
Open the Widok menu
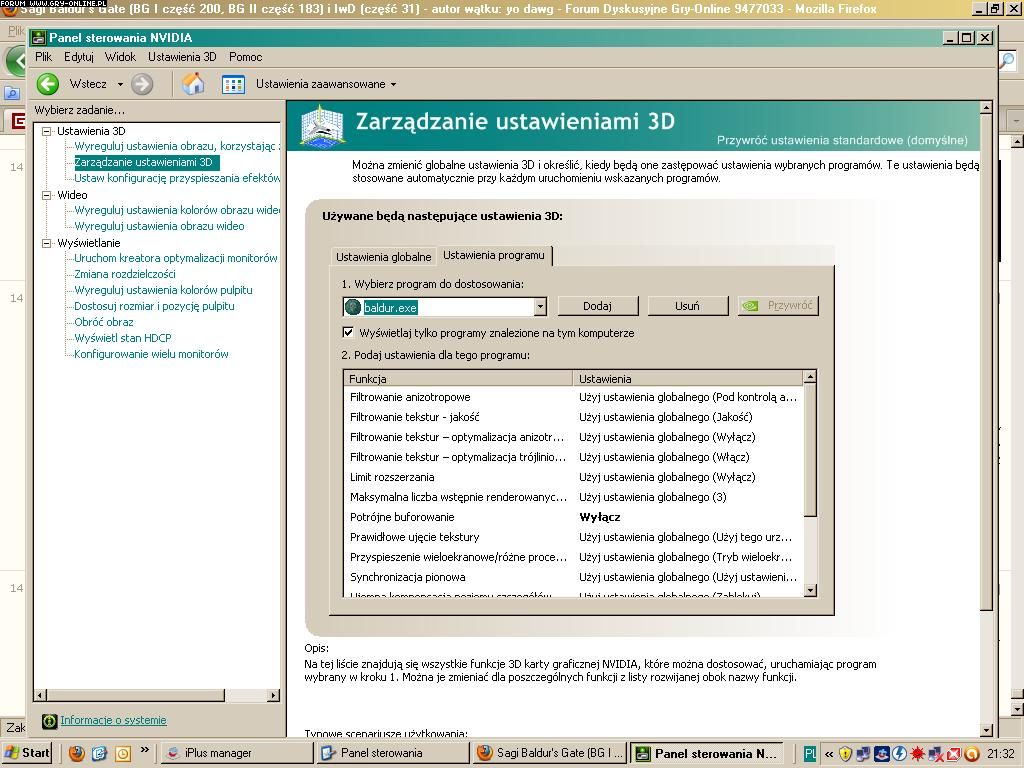121,57
